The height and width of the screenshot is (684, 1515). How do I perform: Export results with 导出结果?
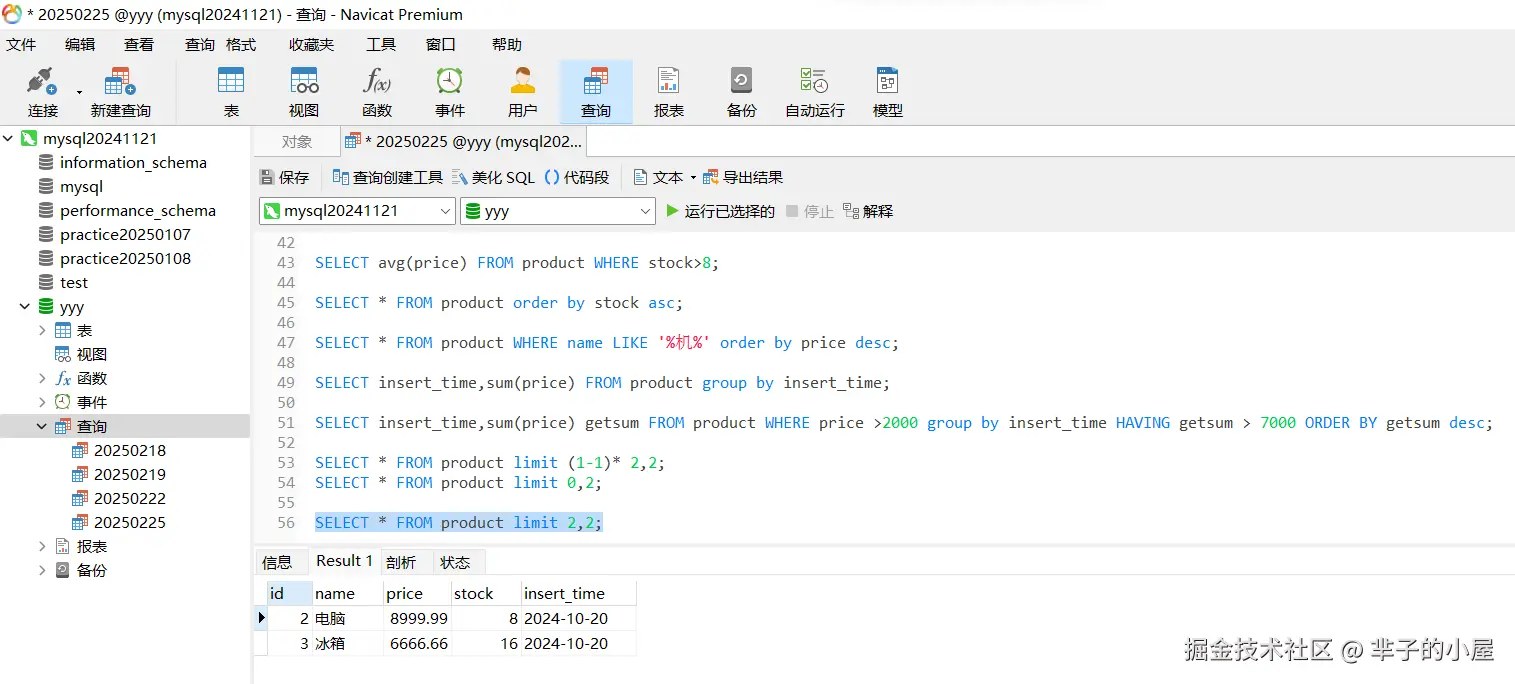[743, 177]
